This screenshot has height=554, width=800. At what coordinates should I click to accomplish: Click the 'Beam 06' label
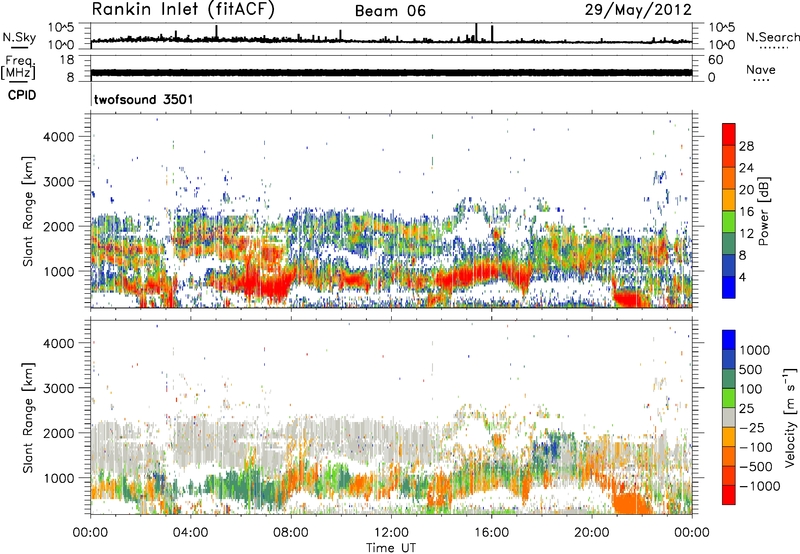pos(390,11)
